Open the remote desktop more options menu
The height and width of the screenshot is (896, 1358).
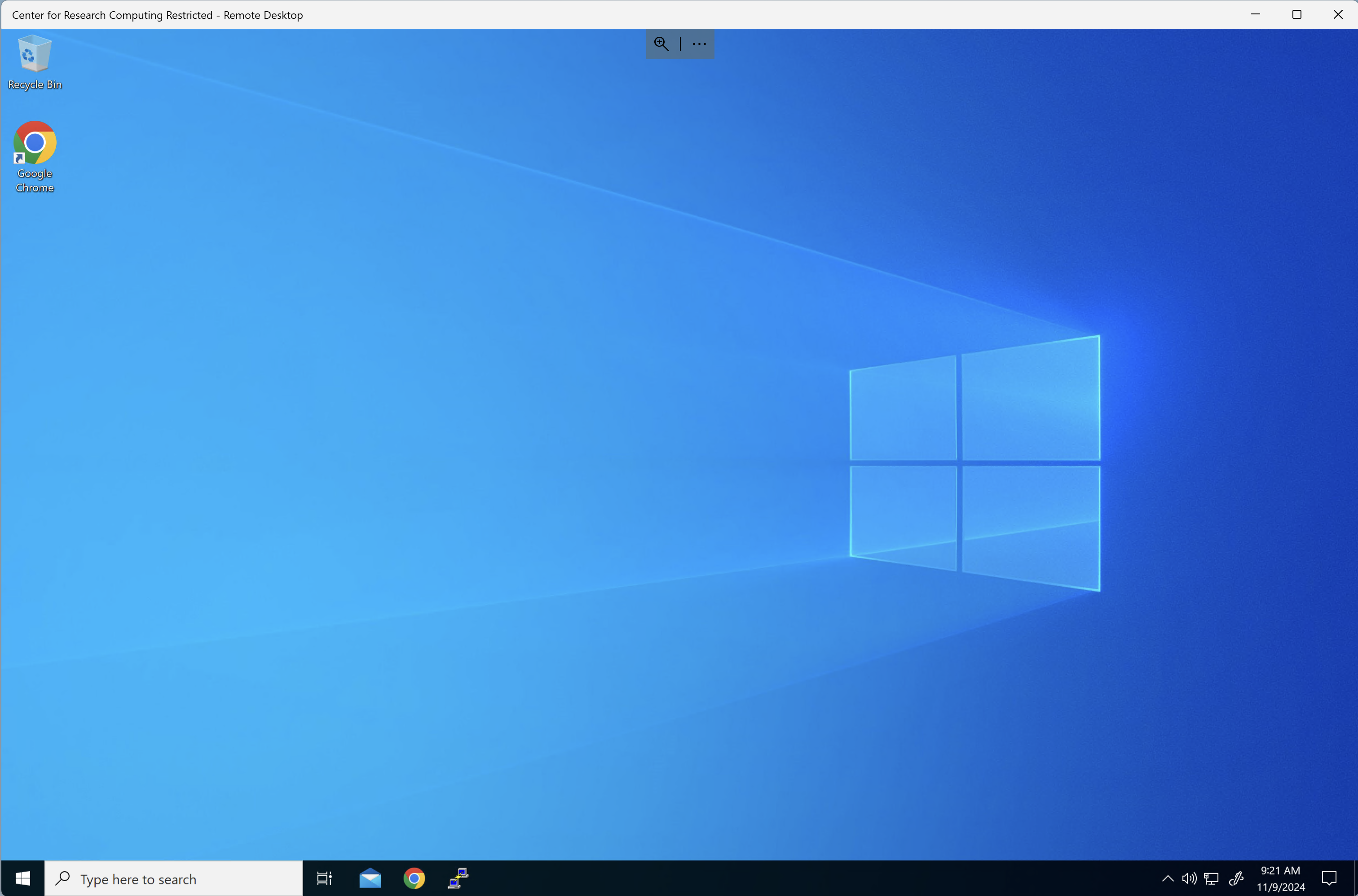(x=699, y=42)
